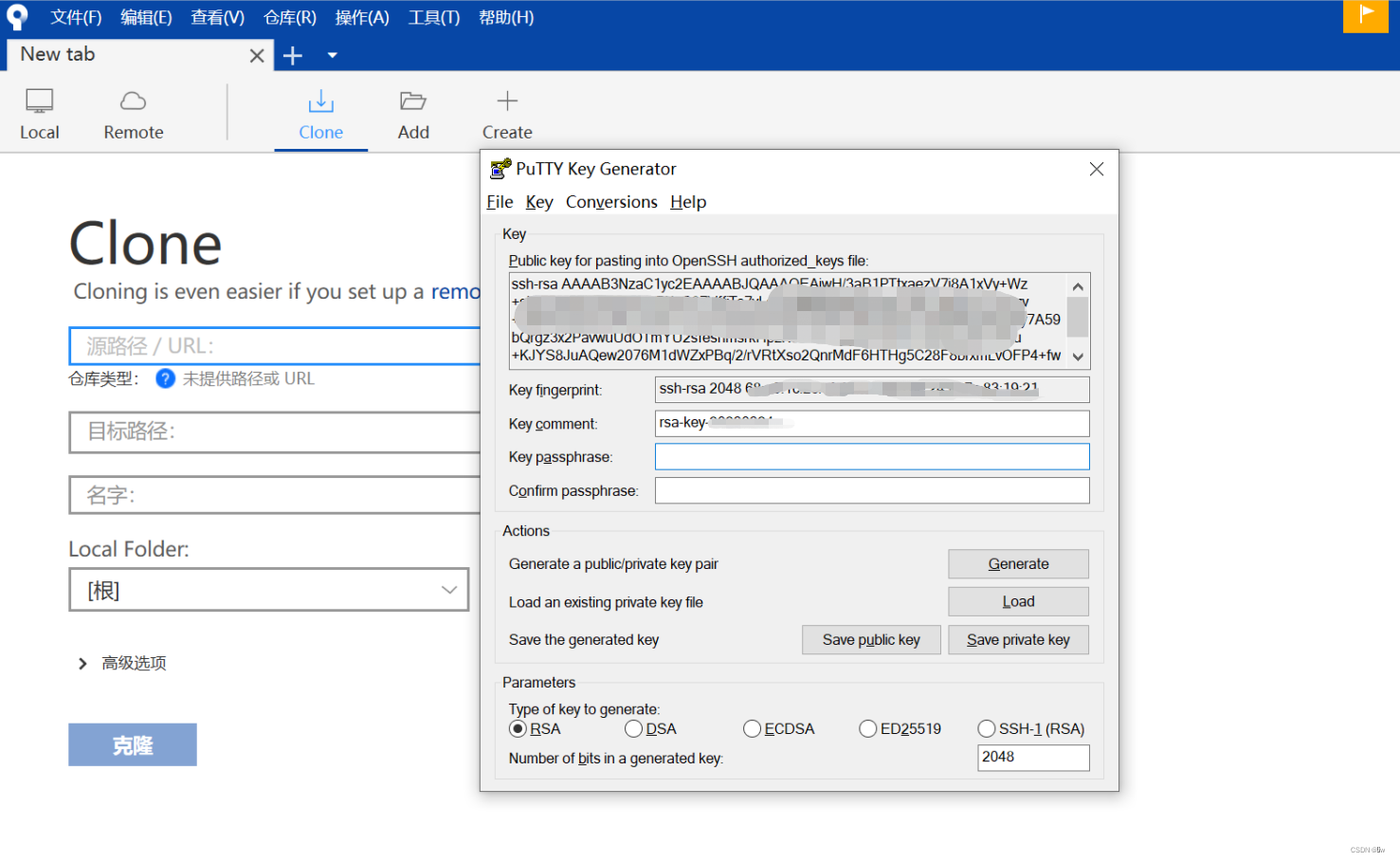Image resolution: width=1400 pixels, height=862 pixels.
Task: Open a new tab with plus icon
Action: [x=293, y=56]
